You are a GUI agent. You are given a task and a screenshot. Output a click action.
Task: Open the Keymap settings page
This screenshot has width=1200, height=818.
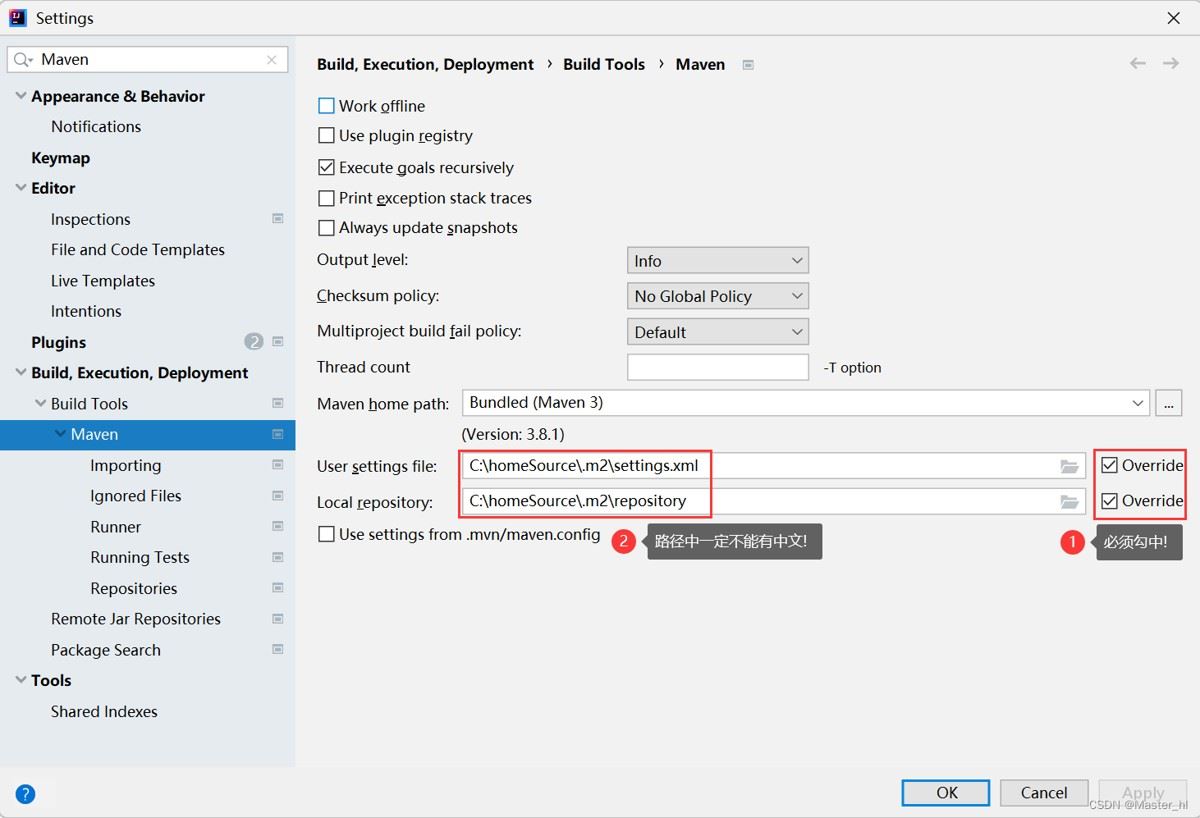pyautogui.click(x=60, y=158)
